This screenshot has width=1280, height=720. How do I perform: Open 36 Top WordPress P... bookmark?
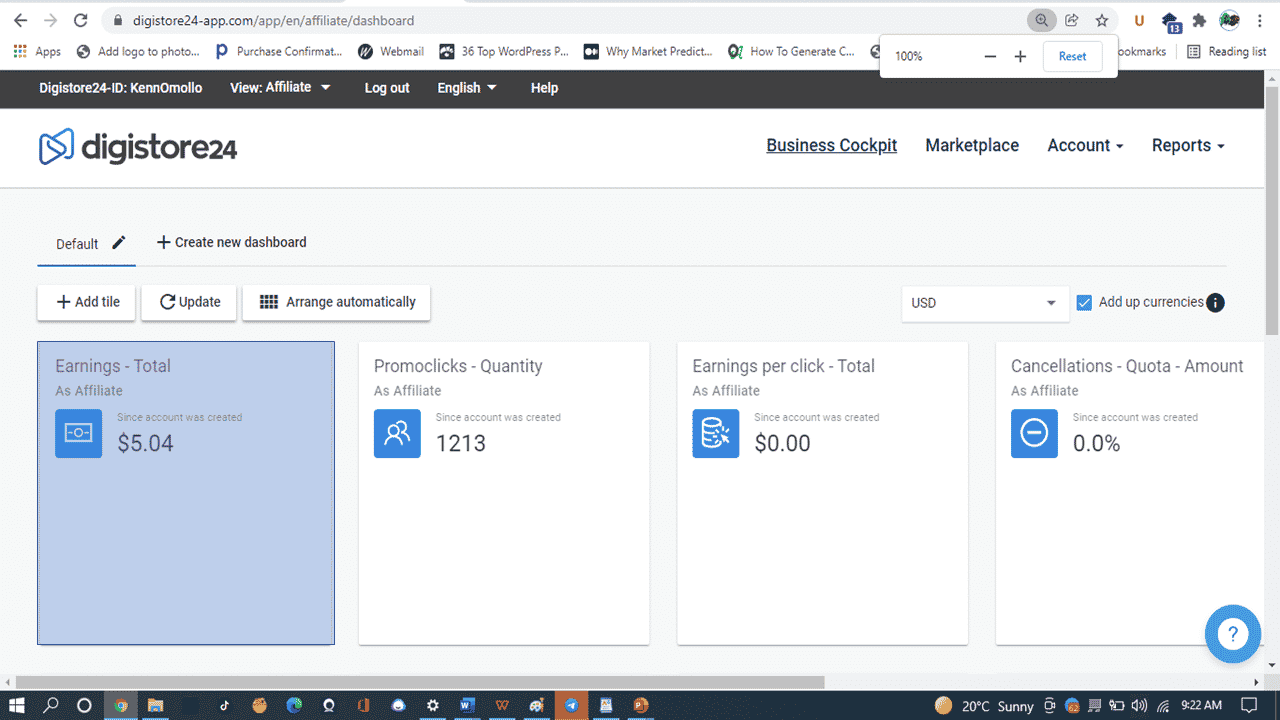[x=503, y=51]
